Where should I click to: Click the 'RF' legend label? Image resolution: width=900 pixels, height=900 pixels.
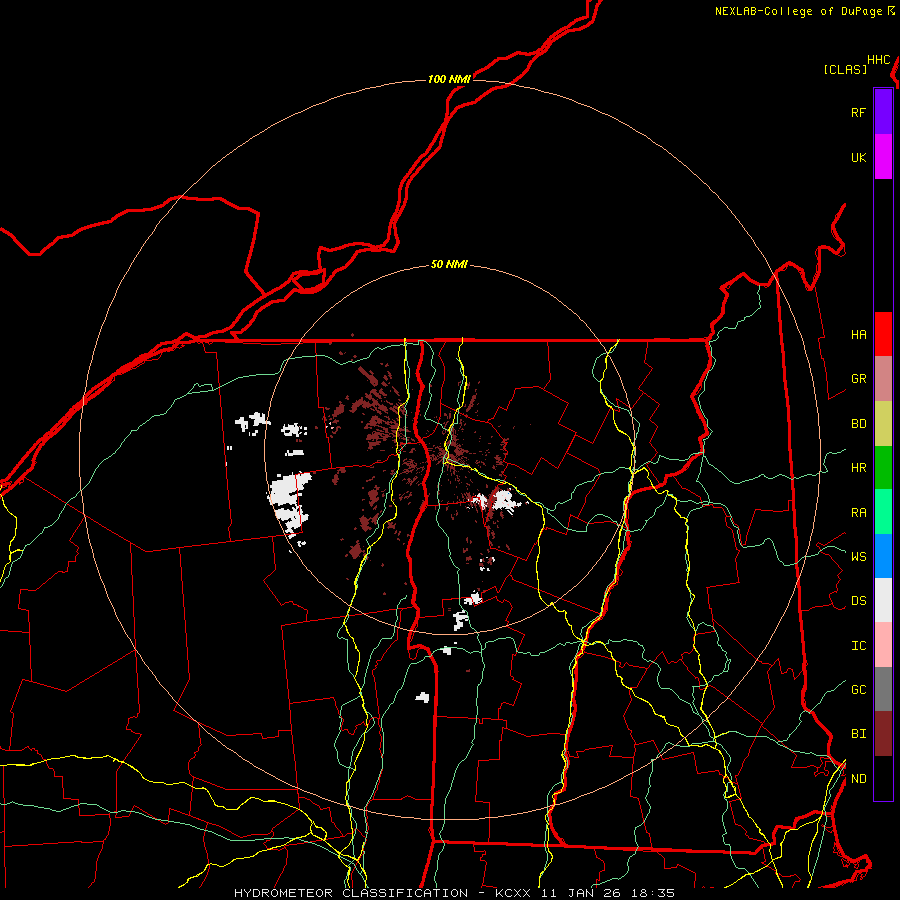858,112
